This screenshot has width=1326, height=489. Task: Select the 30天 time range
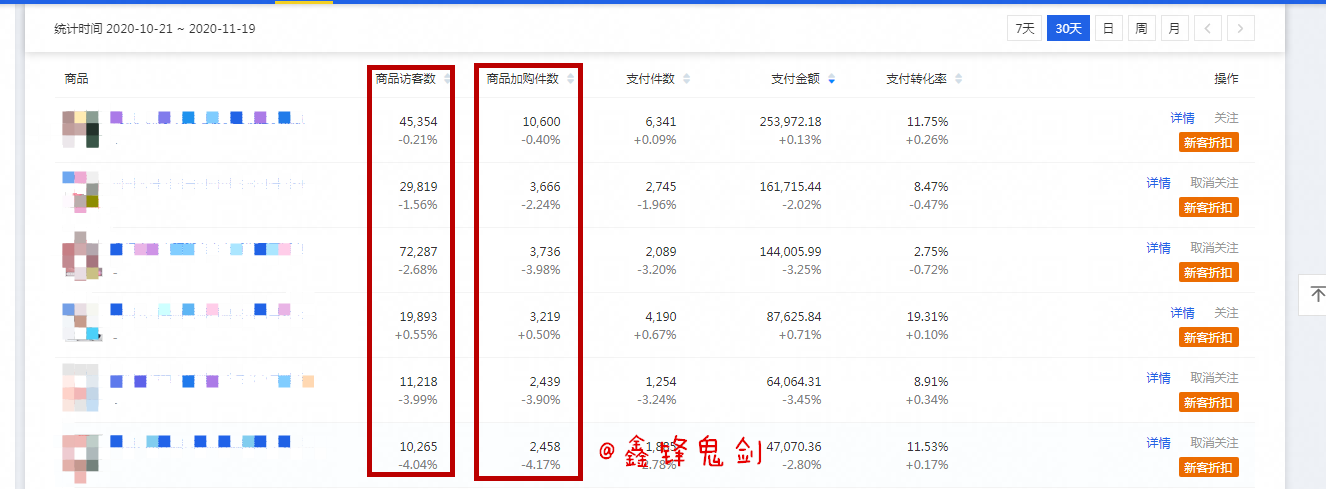[1068, 28]
